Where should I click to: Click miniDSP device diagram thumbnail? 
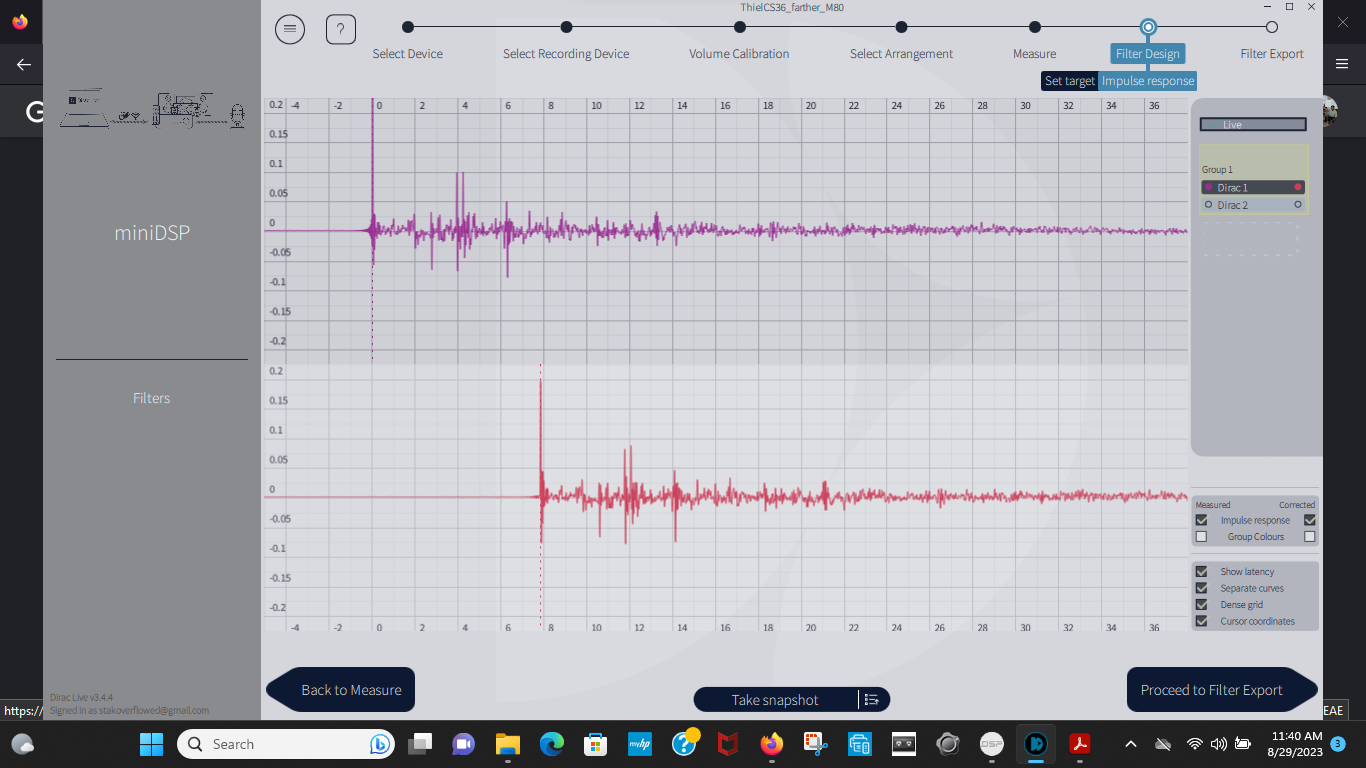pyautogui.click(x=152, y=110)
